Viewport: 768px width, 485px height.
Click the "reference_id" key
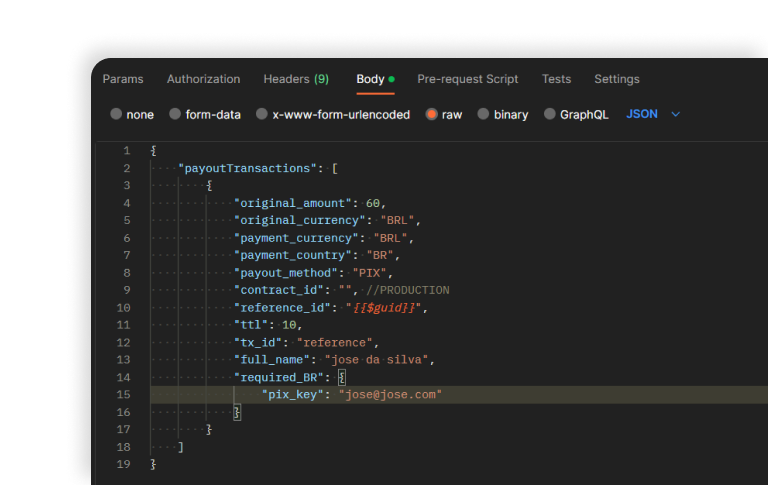click(283, 308)
